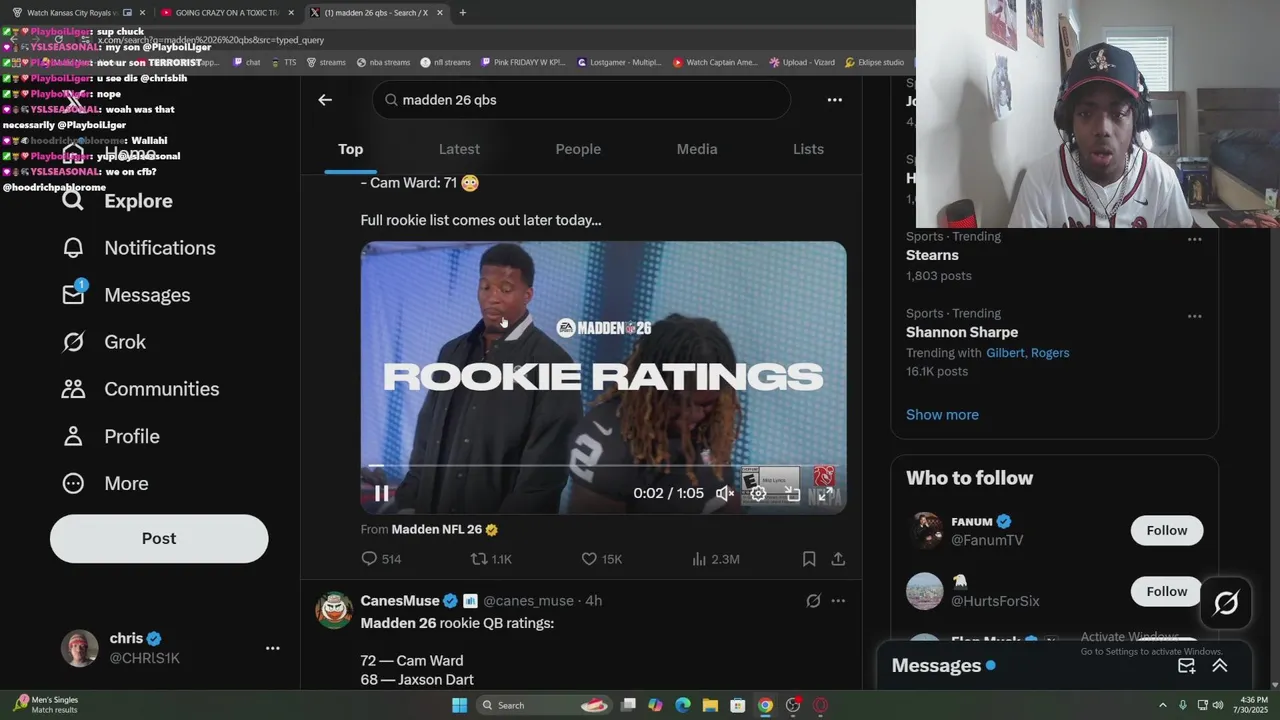Open the Windows Start menu

(459, 705)
